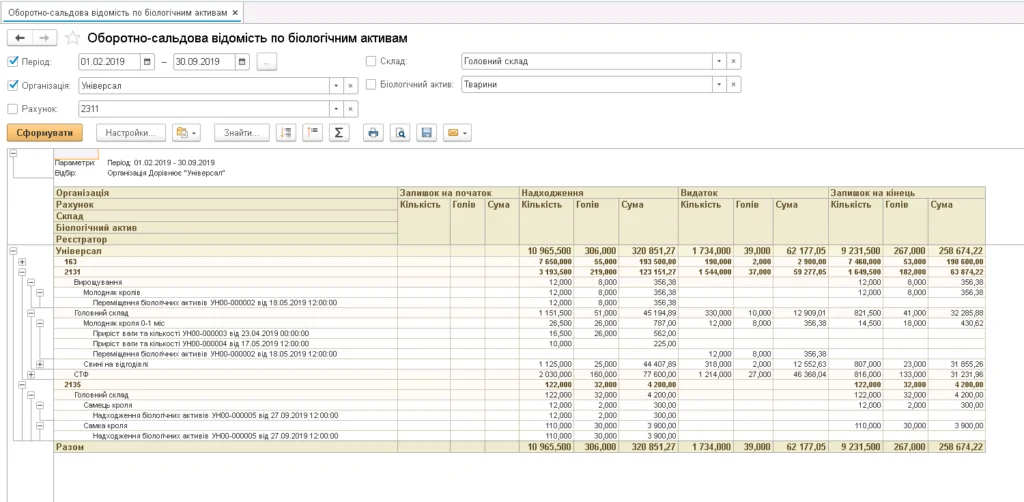Image resolution: width=1024 pixels, height=502 pixels.
Task: Save the report with the floppy disk icon
Action: [x=426, y=133]
